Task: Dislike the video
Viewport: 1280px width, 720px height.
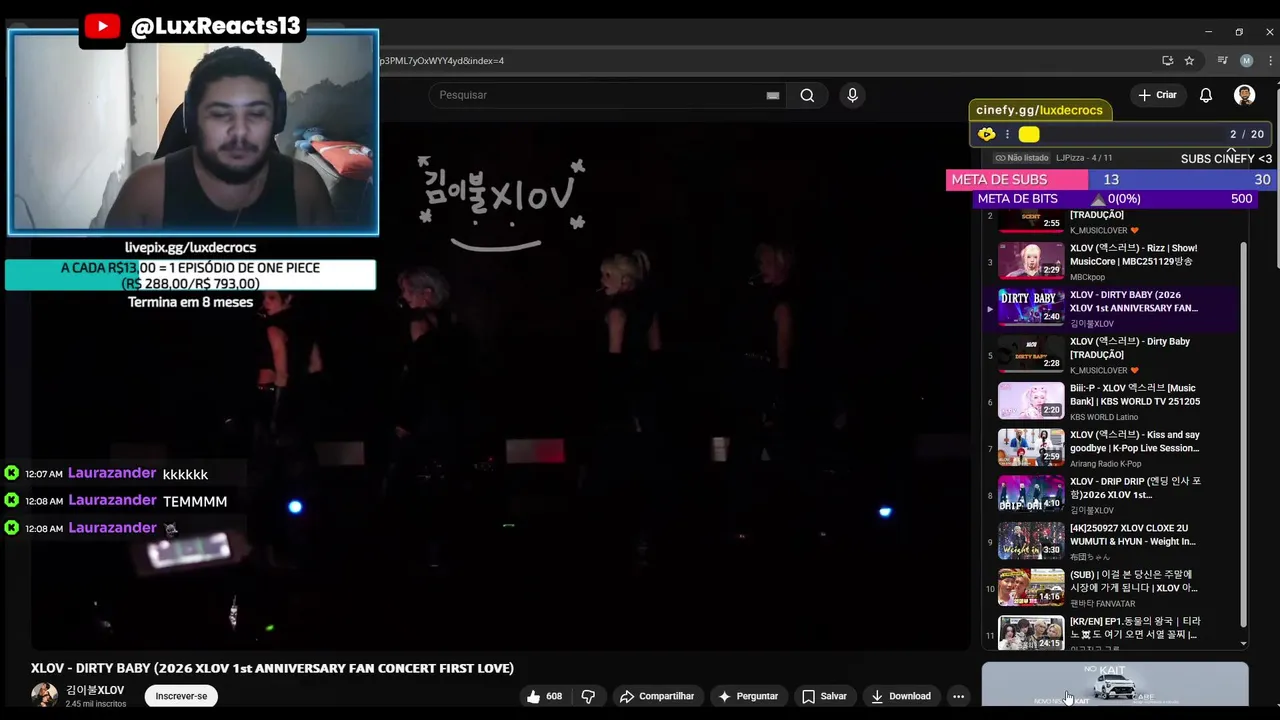Action: pyautogui.click(x=588, y=696)
